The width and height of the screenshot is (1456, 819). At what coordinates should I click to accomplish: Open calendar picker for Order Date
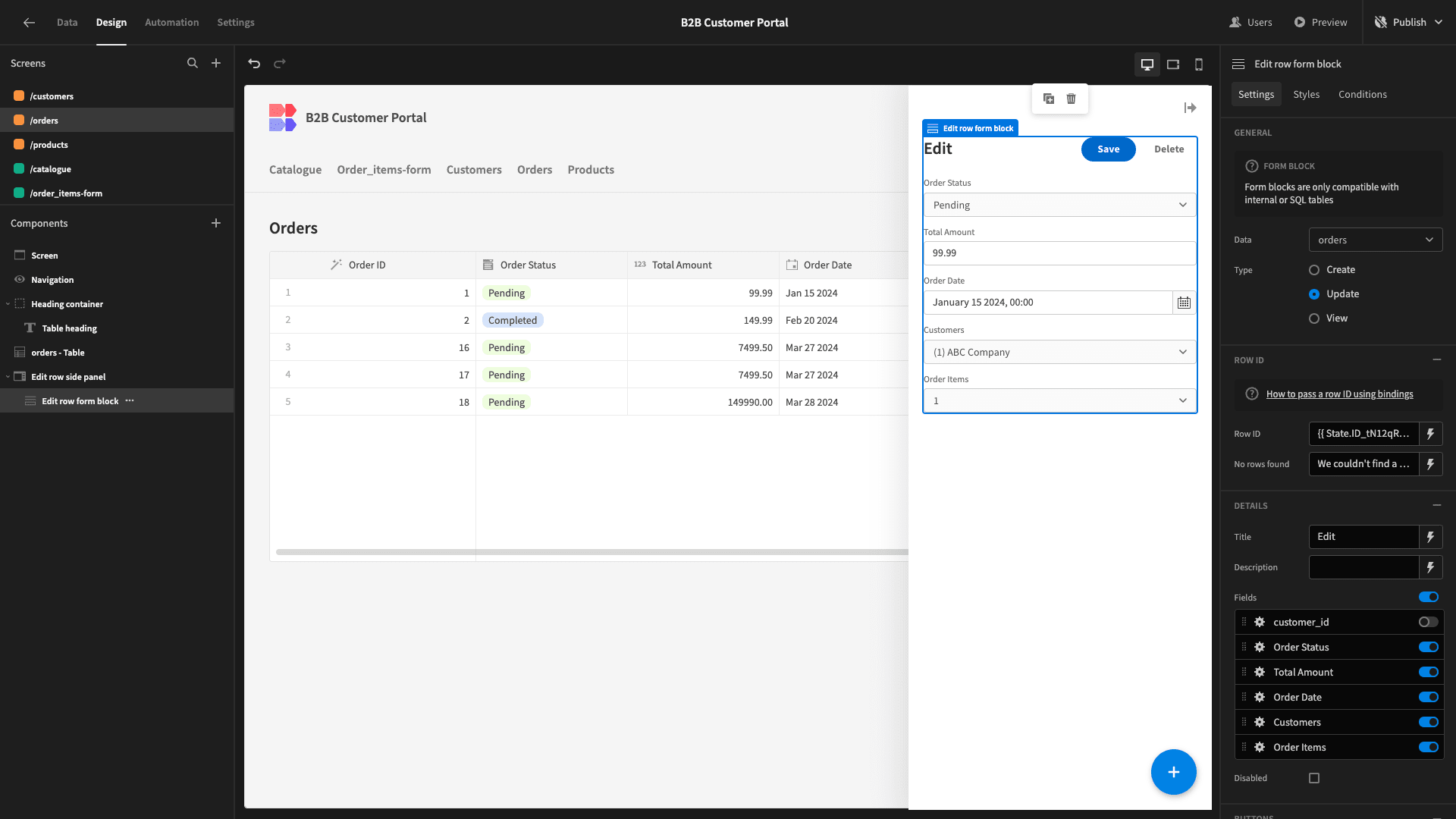click(1184, 303)
